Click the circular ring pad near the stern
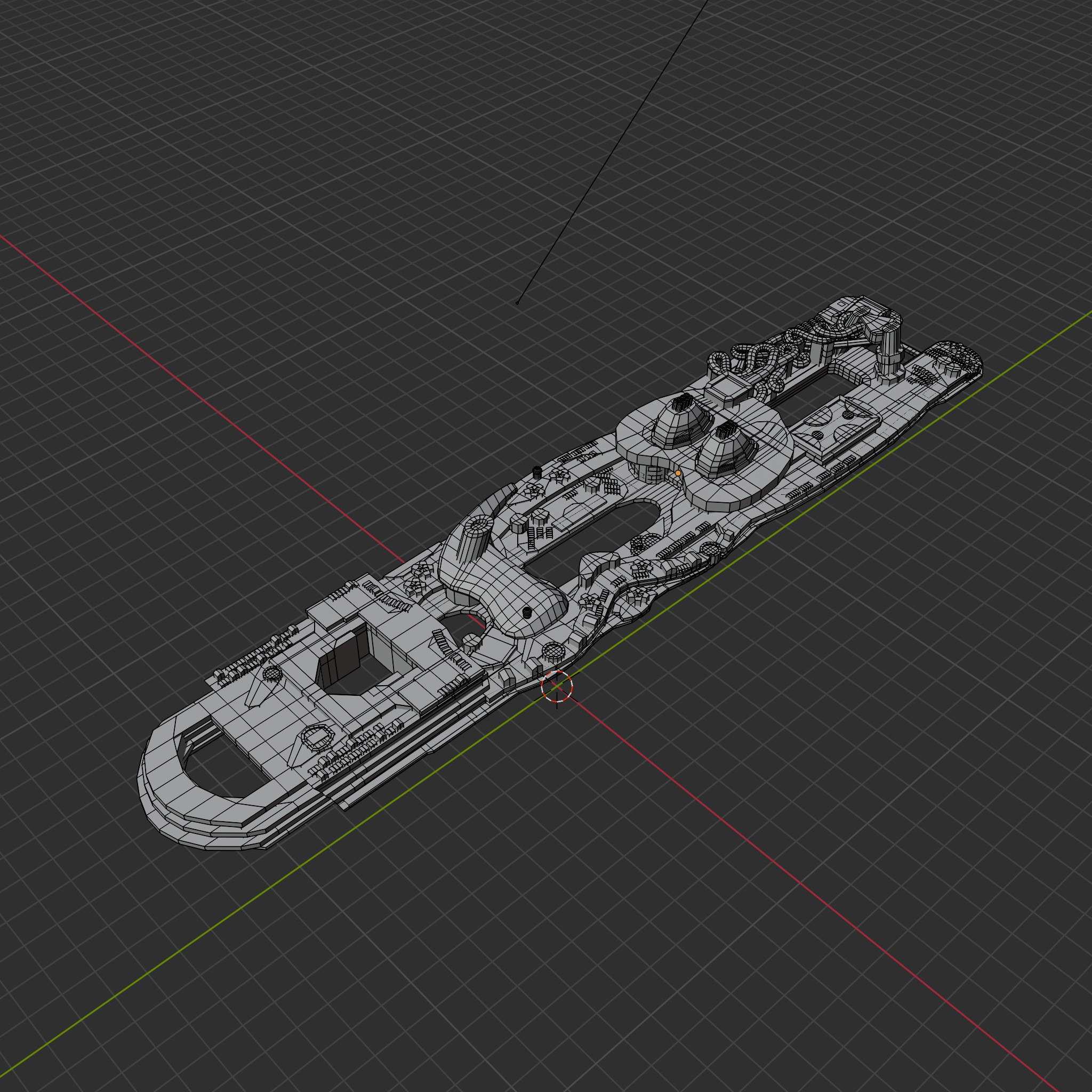The width and height of the screenshot is (1092, 1092). tap(318, 737)
